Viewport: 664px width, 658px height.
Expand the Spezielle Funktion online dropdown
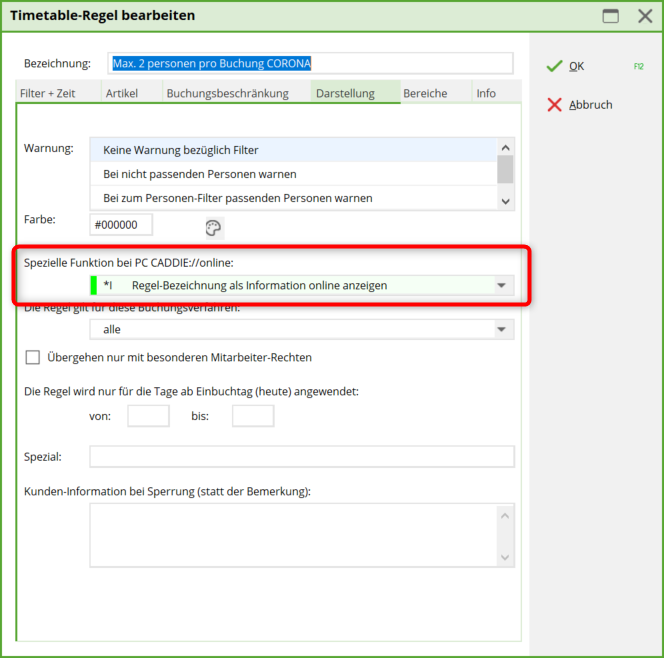point(501,286)
